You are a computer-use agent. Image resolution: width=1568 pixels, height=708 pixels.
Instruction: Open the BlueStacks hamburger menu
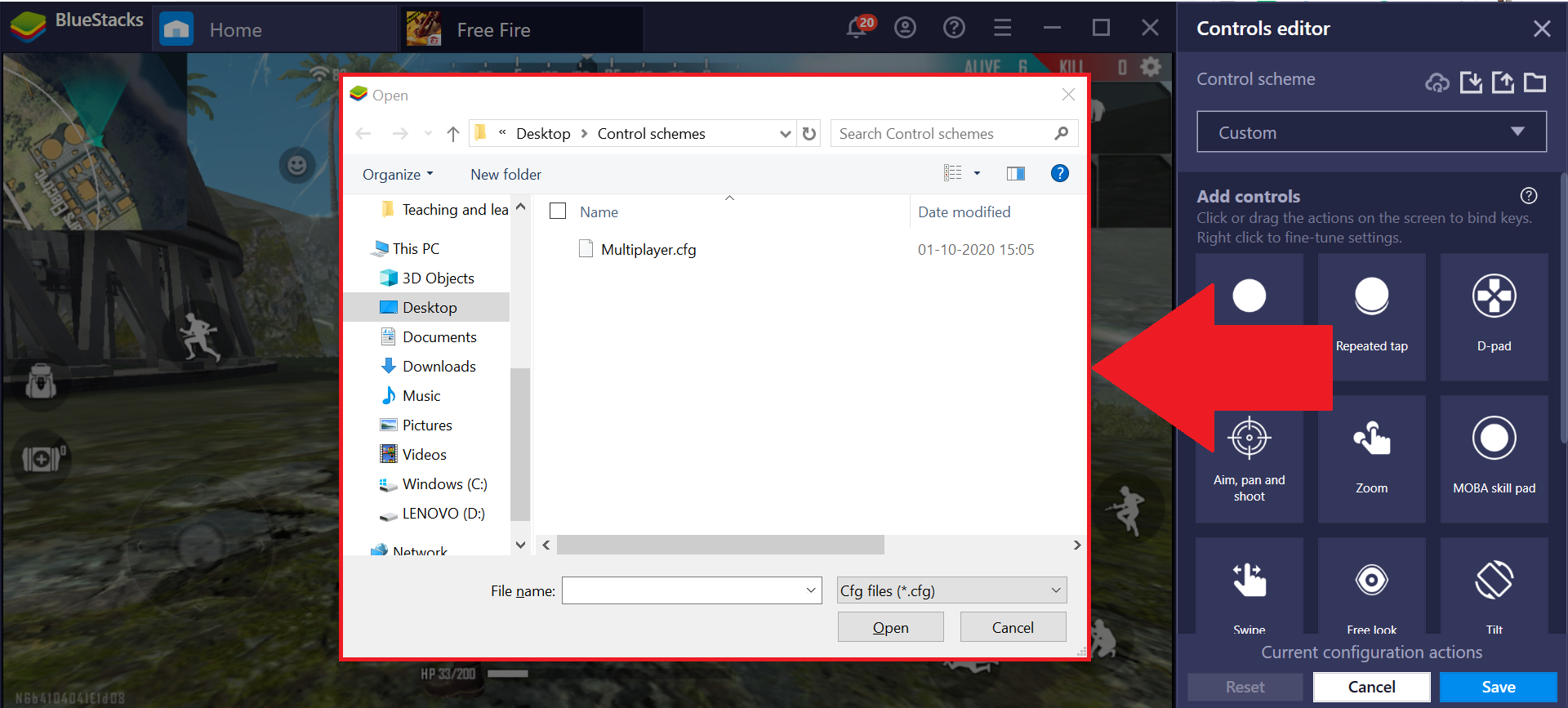pyautogui.click(x=1003, y=28)
